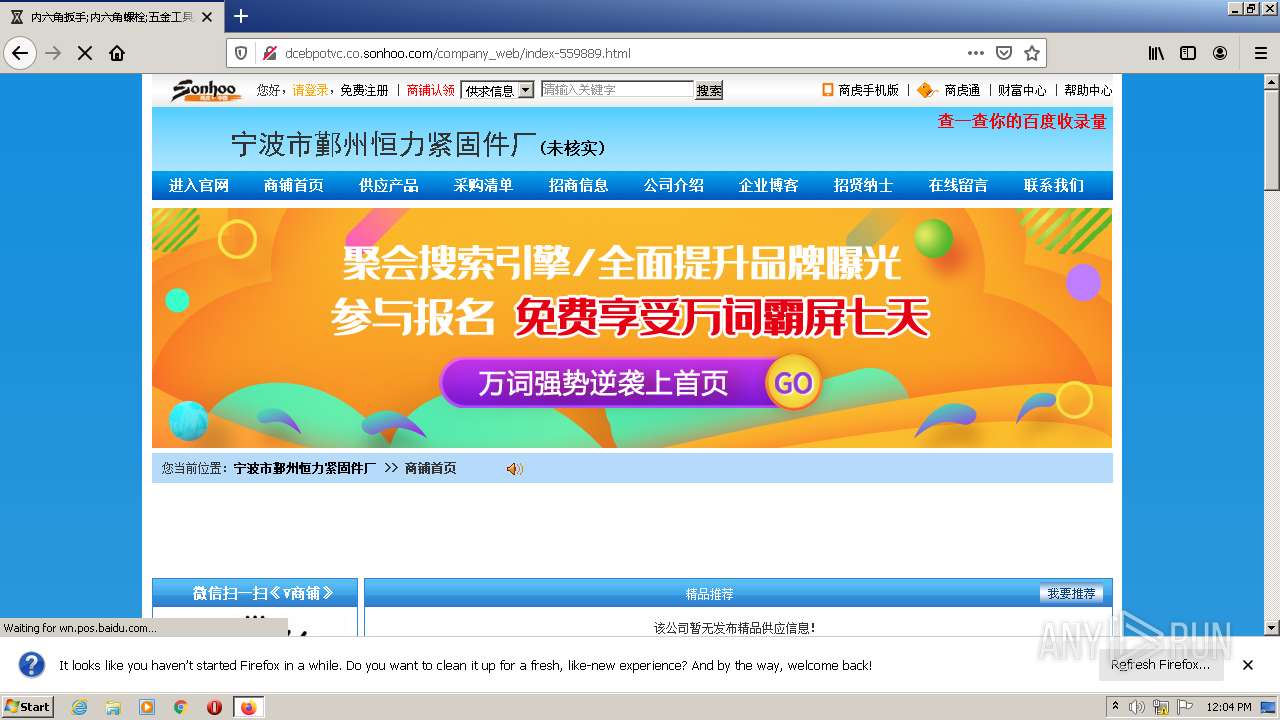Switch to Firefox taskbar button
The height and width of the screenshot is (720, 1280).
point(248,707)
